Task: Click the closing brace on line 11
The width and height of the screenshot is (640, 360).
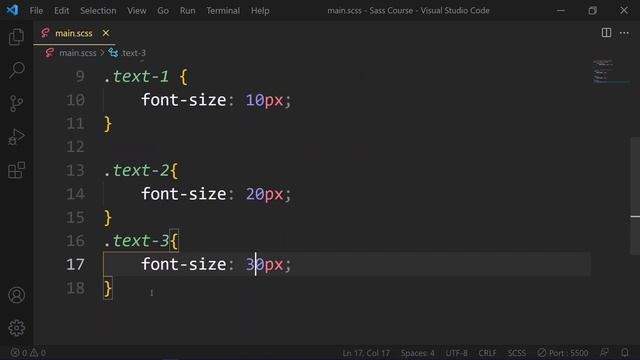Action: (108, 124)
